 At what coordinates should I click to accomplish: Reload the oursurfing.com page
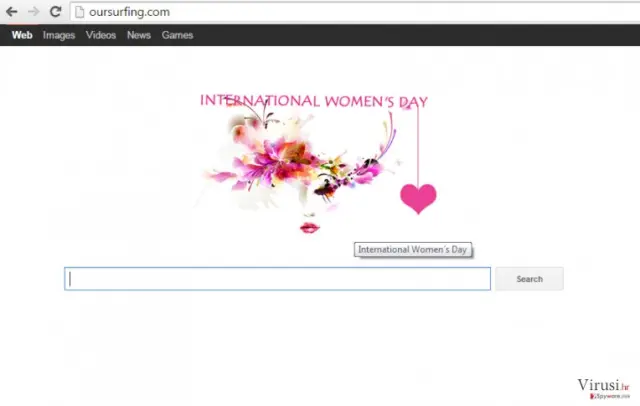pos(56,12)
